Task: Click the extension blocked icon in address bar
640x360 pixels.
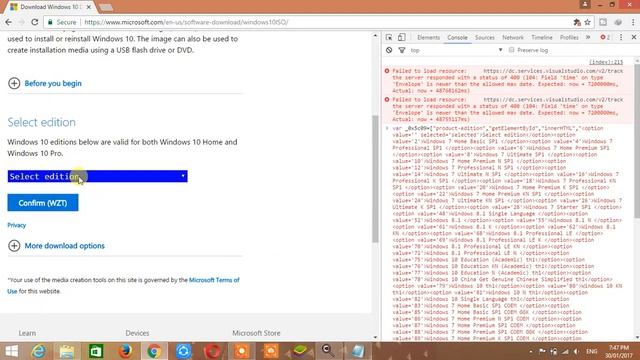Action: click(577, 22)
